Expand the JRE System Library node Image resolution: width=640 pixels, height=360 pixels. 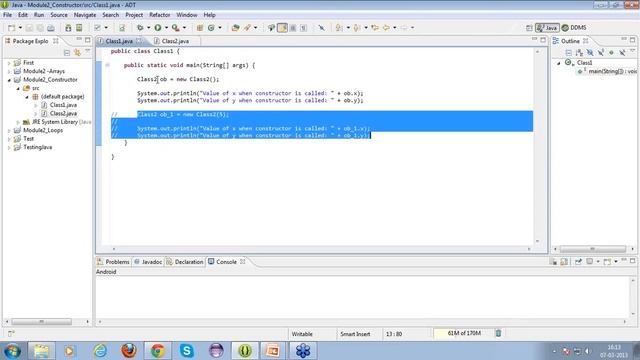18,122
